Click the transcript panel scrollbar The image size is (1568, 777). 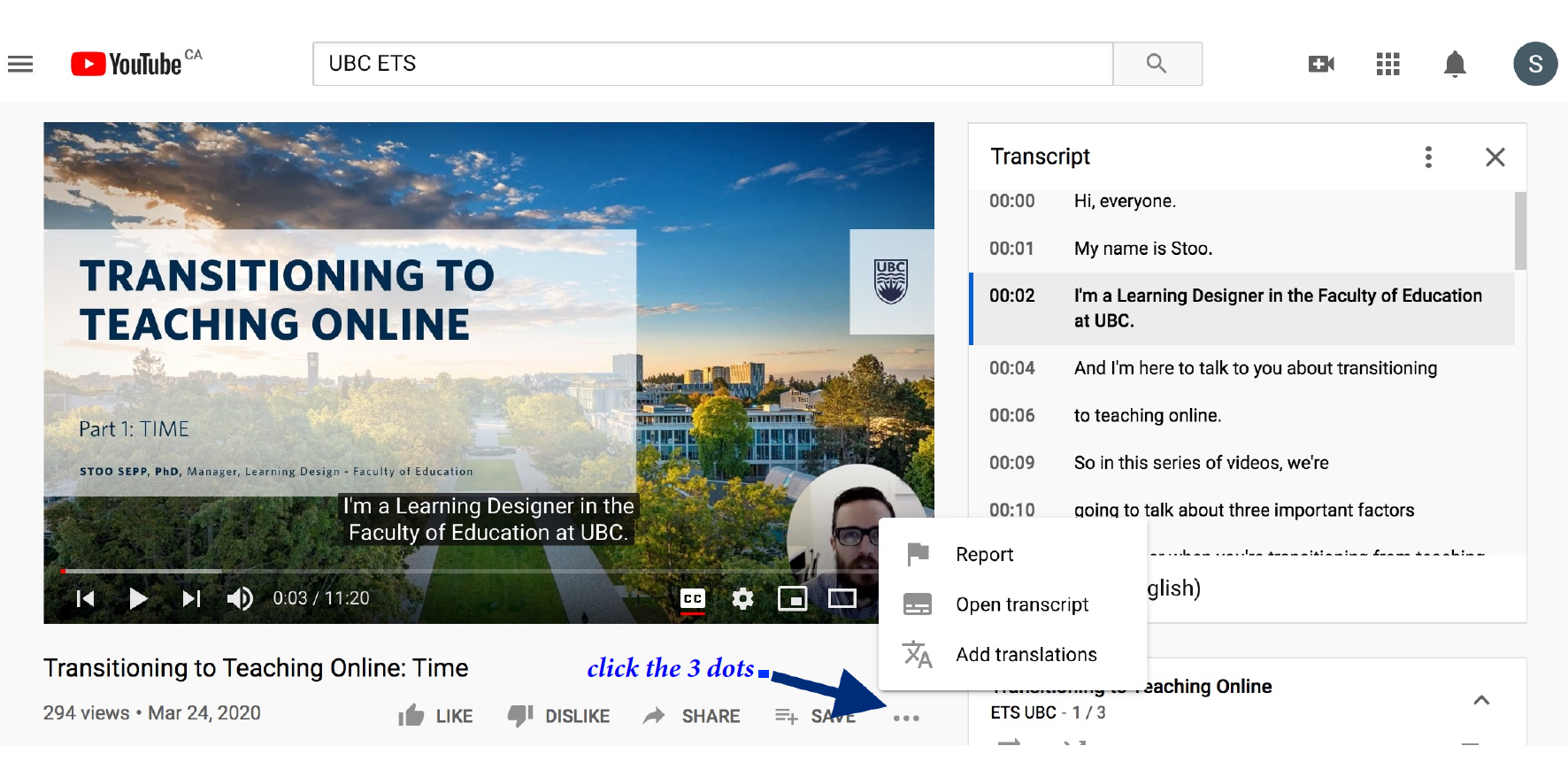click(1520, 231)
